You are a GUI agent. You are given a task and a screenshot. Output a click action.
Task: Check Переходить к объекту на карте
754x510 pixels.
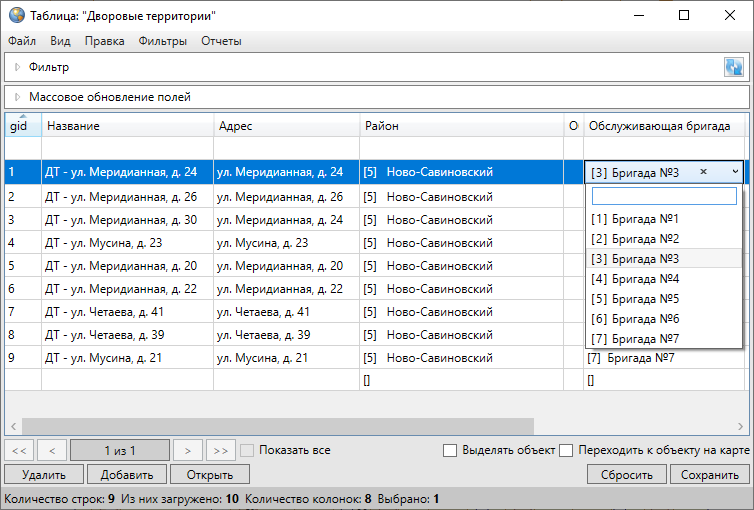(567, 450)
